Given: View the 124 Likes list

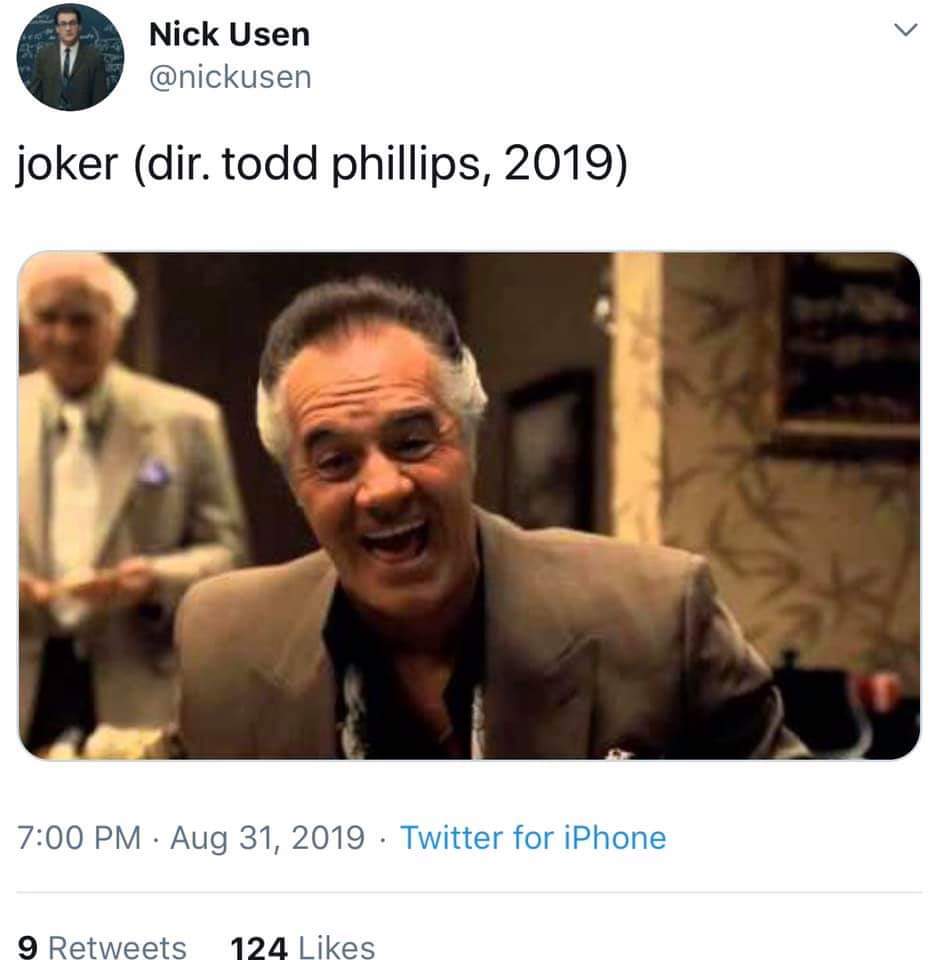Looking at the screenshot, I should coord(303,947).
